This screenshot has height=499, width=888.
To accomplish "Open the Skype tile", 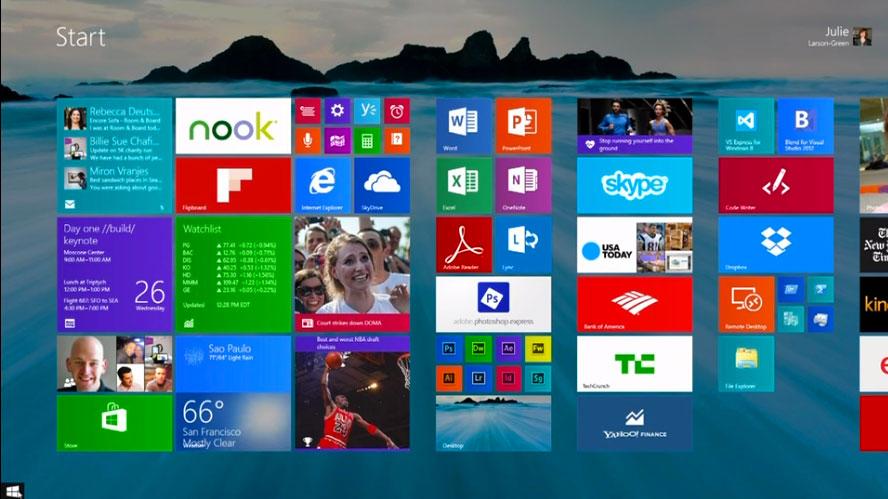I will click(x=634, y=185).
